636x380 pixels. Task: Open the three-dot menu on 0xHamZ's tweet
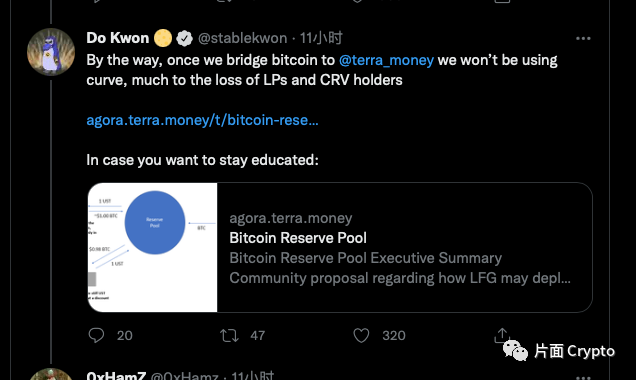(583, 377)
